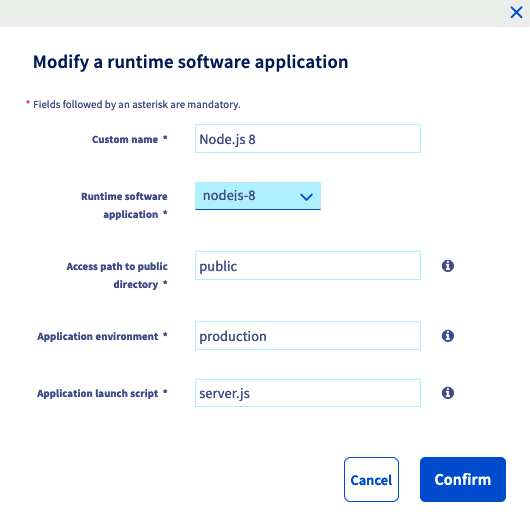The image size is (530, 520).
Task: Click the 'Access path to public directory' label
Action: [117, 275]
